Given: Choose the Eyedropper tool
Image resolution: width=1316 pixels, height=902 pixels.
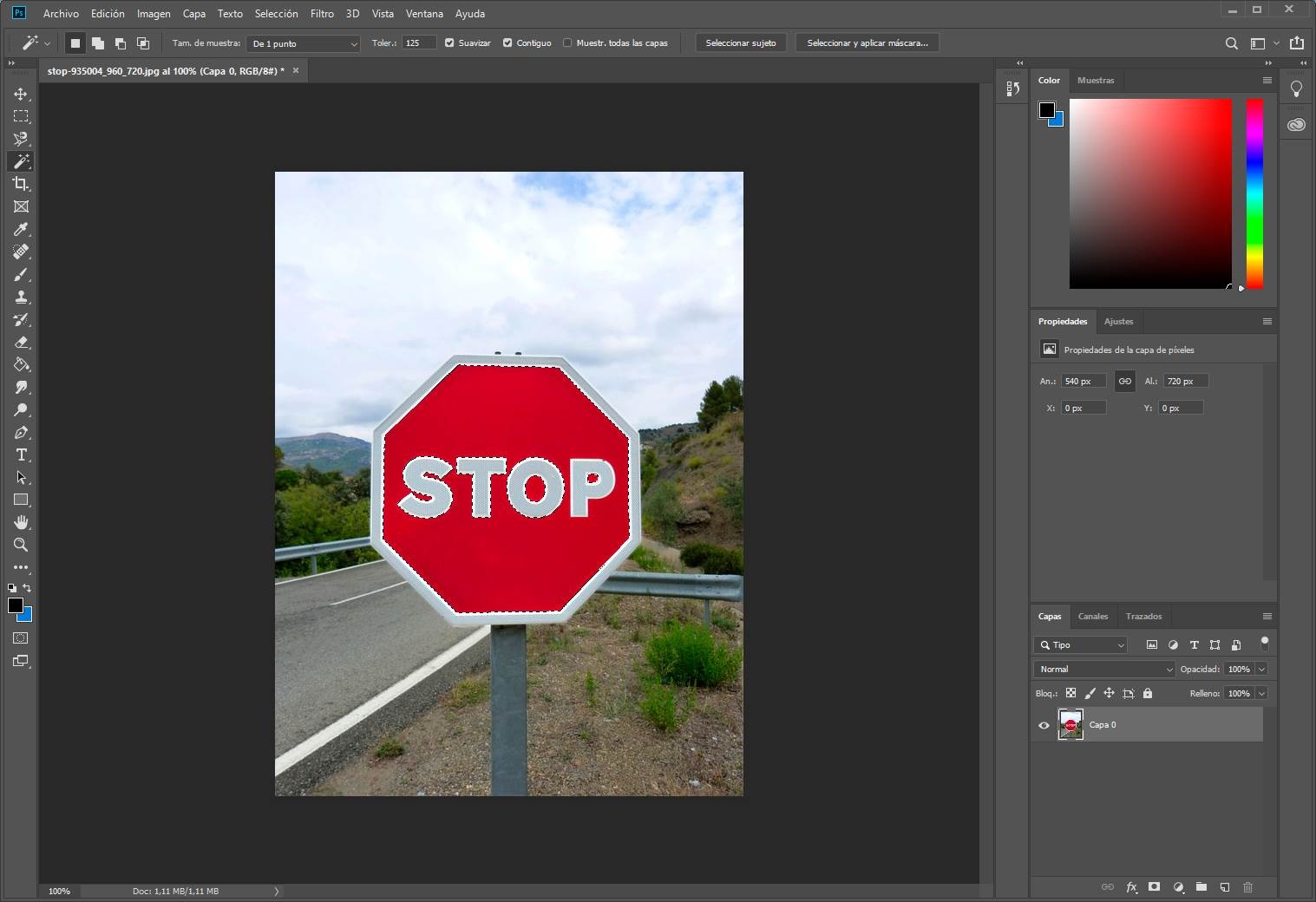Looking at the screenshot, I should click(x=21, y=229).
